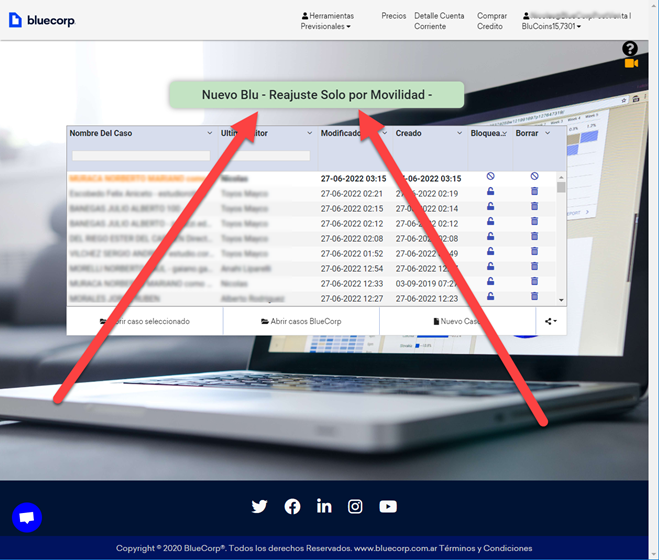Open the share dropdown next to Nuevo Caso
Image resolution: width=659 pixels, height=560 pixels.
click(x=551, y=321)
